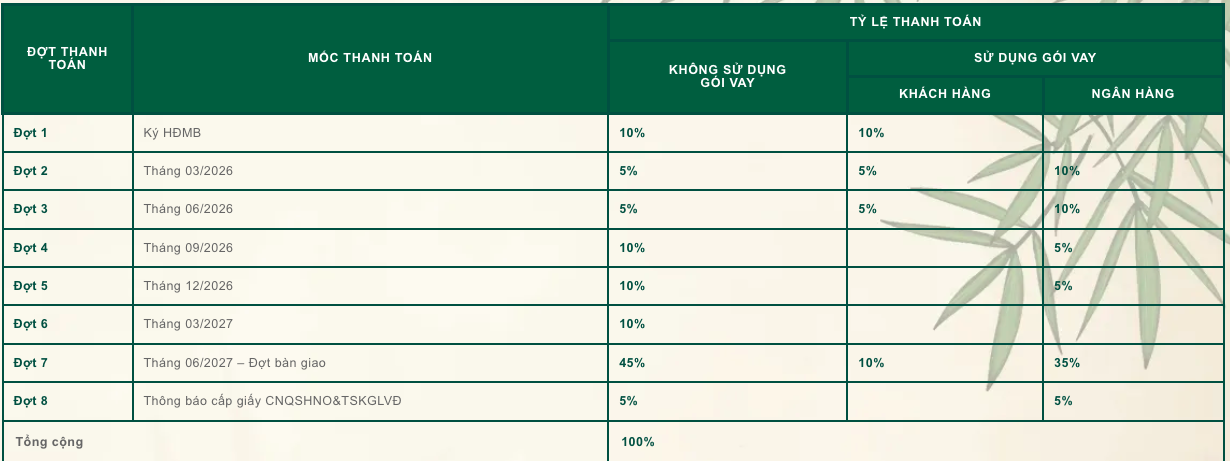This screenshot has height=461, width=1230.
Task: Select the "Tháng 06/2027 – Đợt bàn giao" cell
Action: [234, 363]
